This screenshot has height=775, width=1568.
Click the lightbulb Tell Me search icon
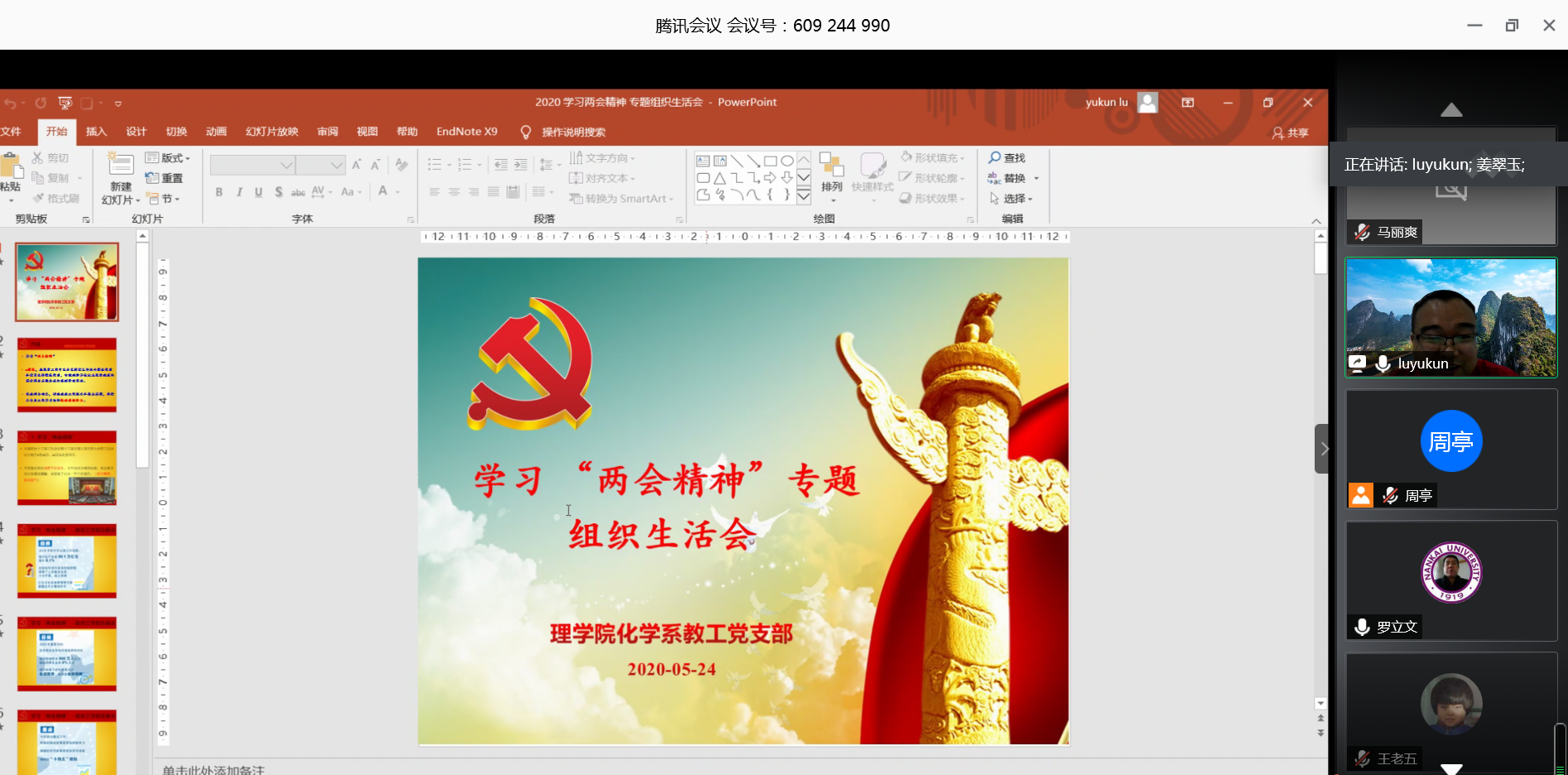[x=525, y=132]
